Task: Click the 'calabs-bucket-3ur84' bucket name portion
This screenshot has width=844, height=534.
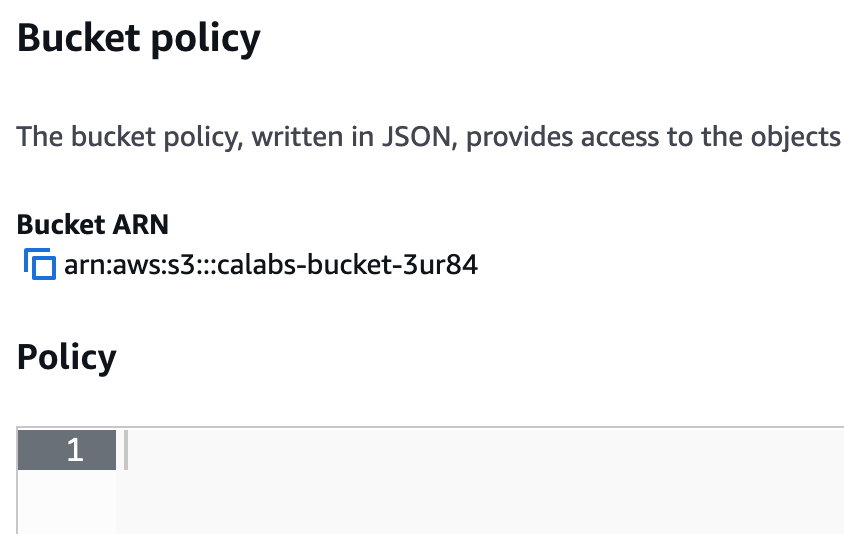Action: click(347, 265)
